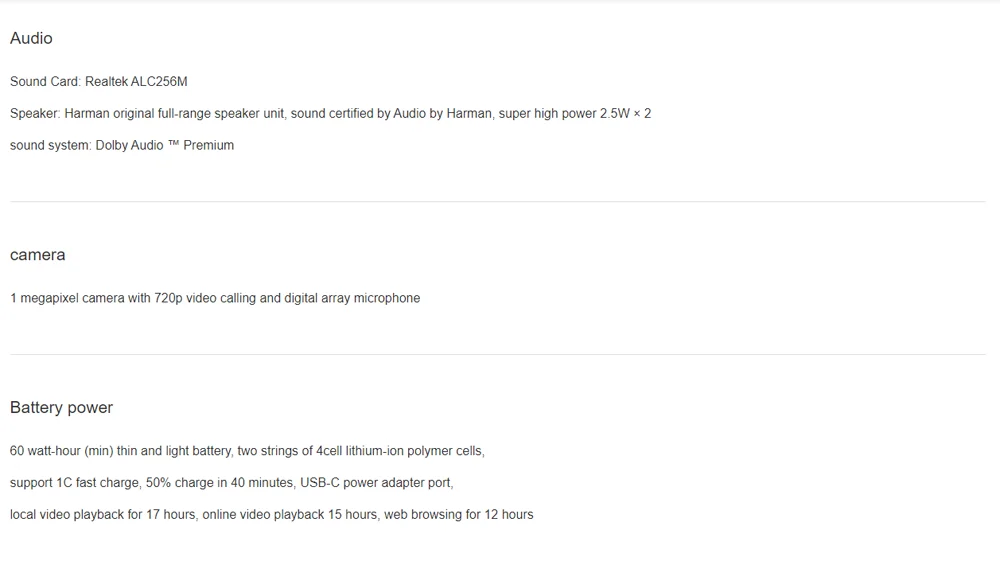Viewport: 1000px width, 565px height.
Task: Click the ™ symbol after Dolby Audio
Action: click(x=173, y=145)
